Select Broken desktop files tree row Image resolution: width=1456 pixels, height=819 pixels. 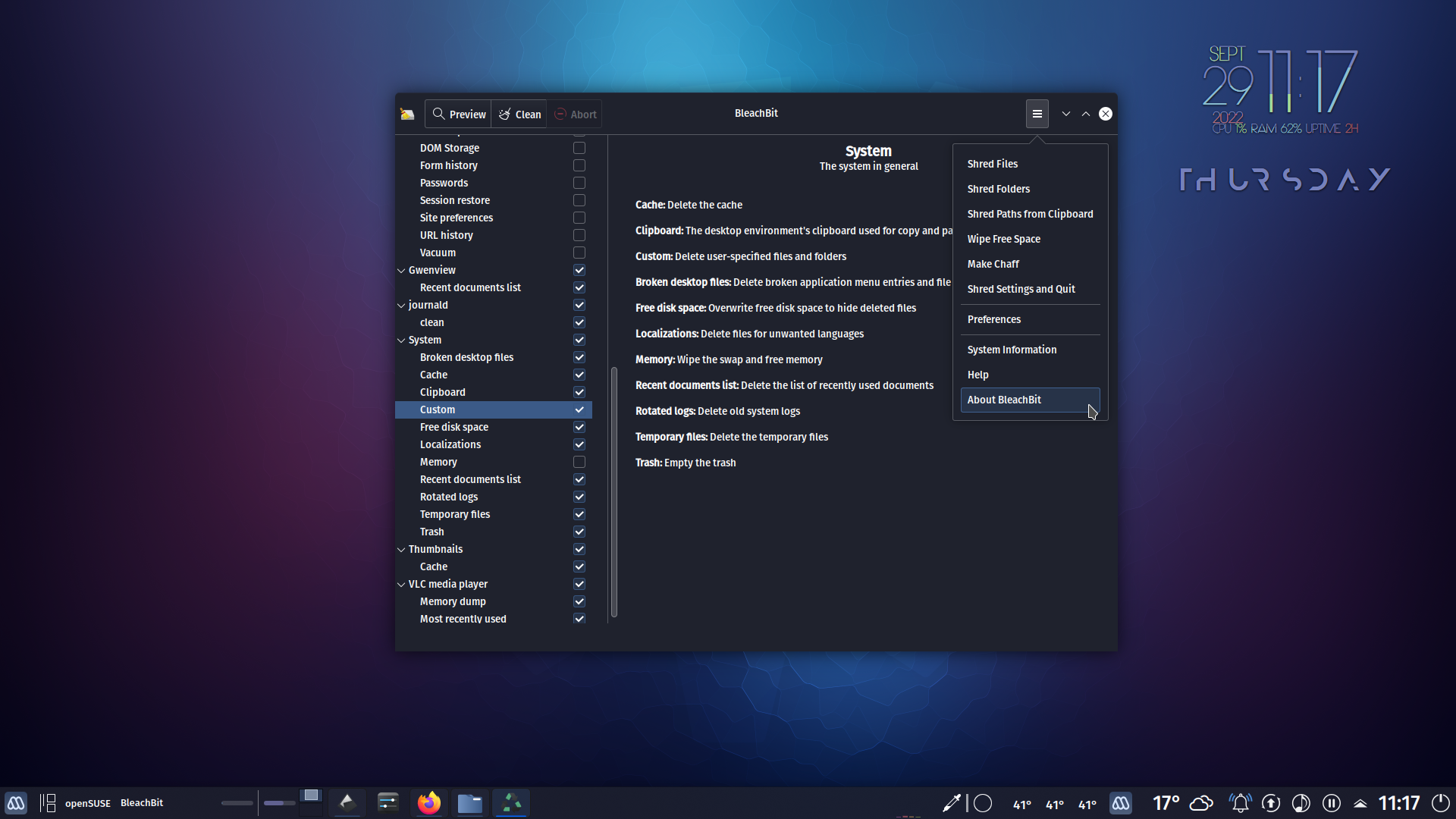[x=494, y=357]
